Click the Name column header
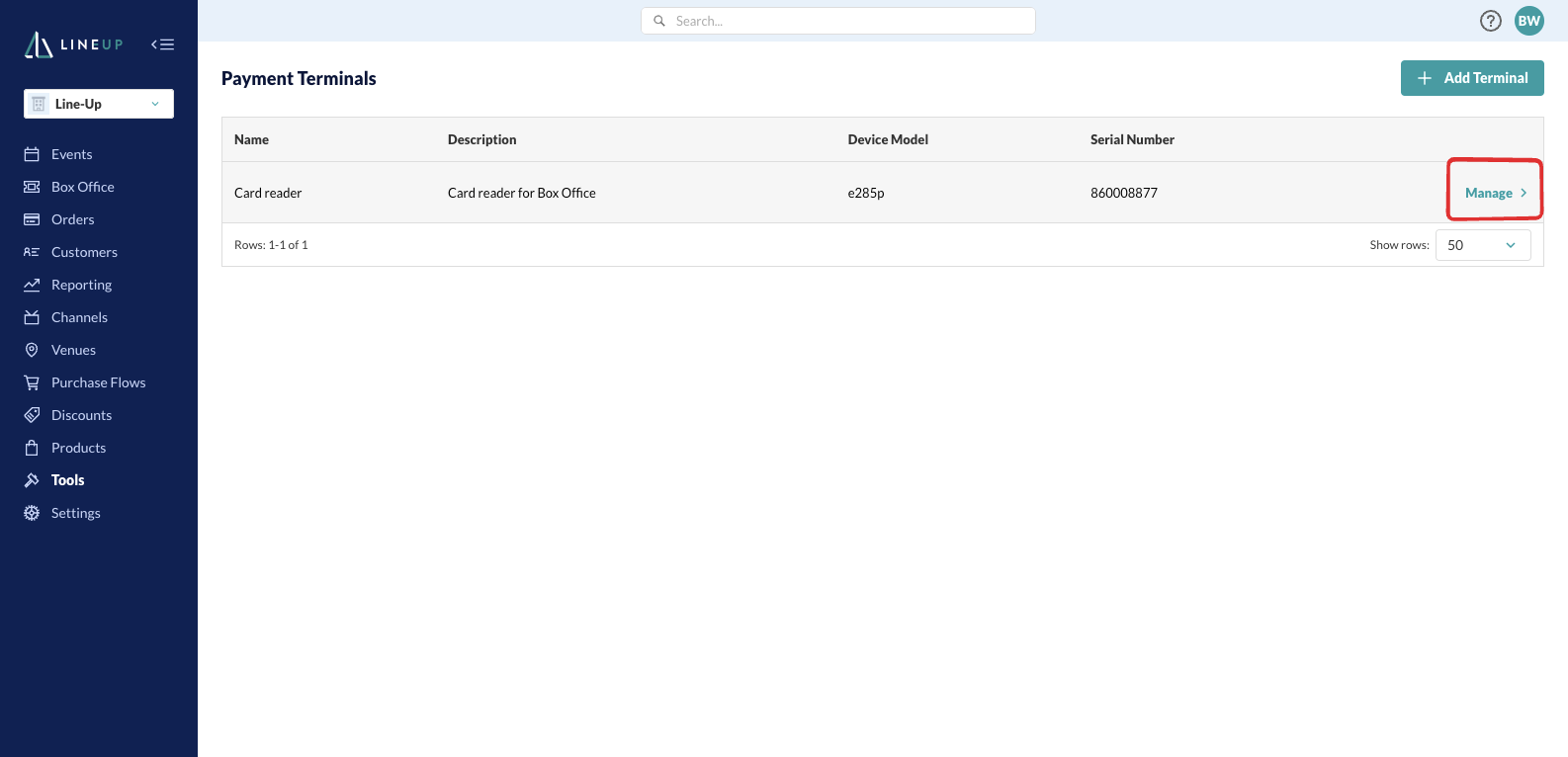 click(251, 139)
